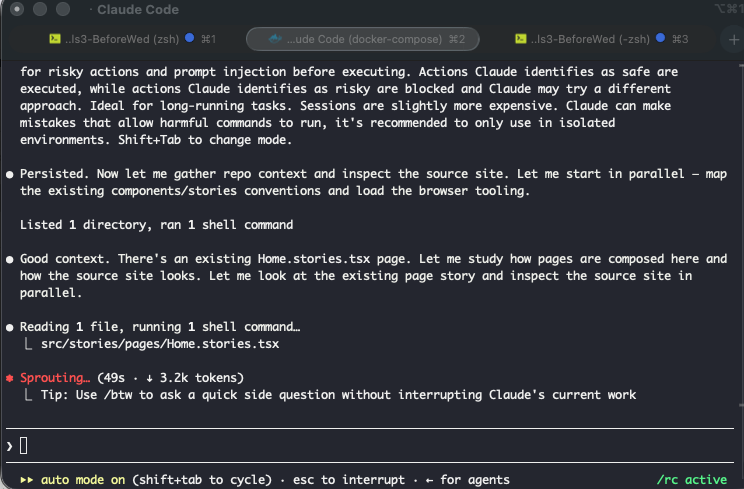Click the 'Persisted. Now let me gather' message bullet
The height and width of the screenshot is (489, 744).
pyautogui.click(x=9, y=175)
